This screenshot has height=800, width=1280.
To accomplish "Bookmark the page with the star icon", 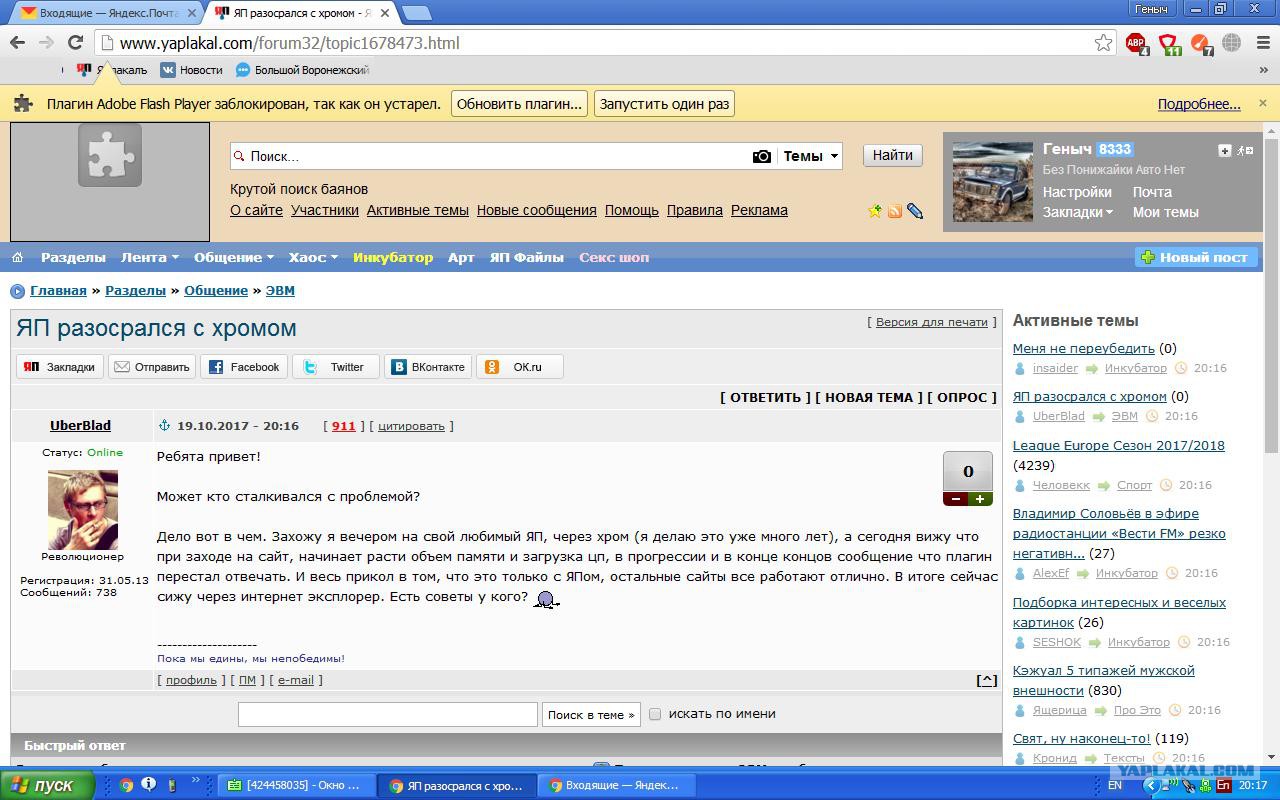I will tap(1103, 42).
